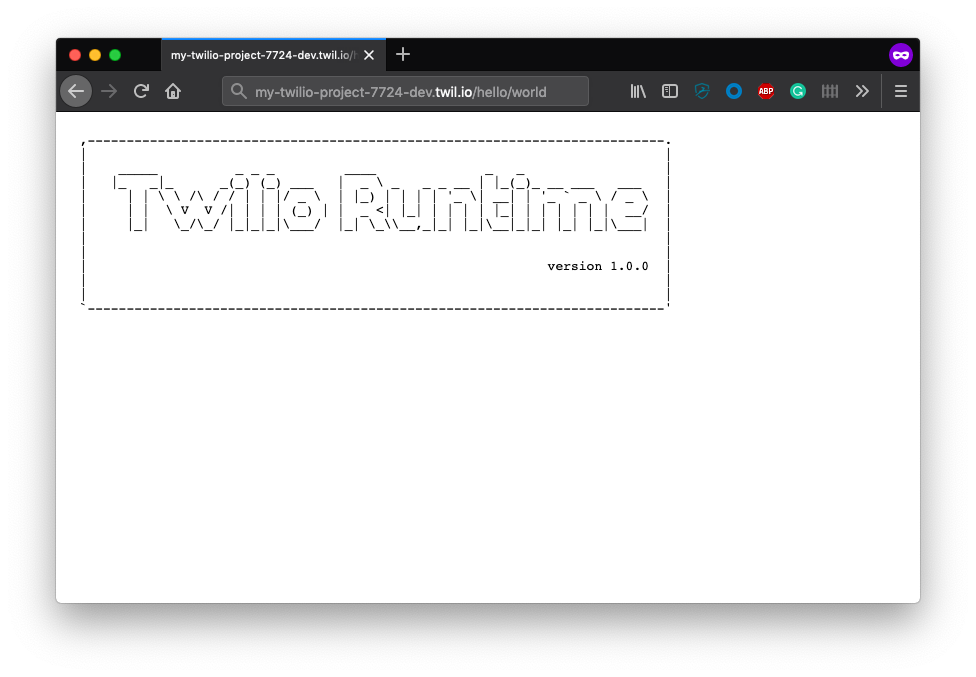This screenshot has width=976, height=677.
Task: Click the private browsing mask icon top right
Action: (x=901, y=55)
